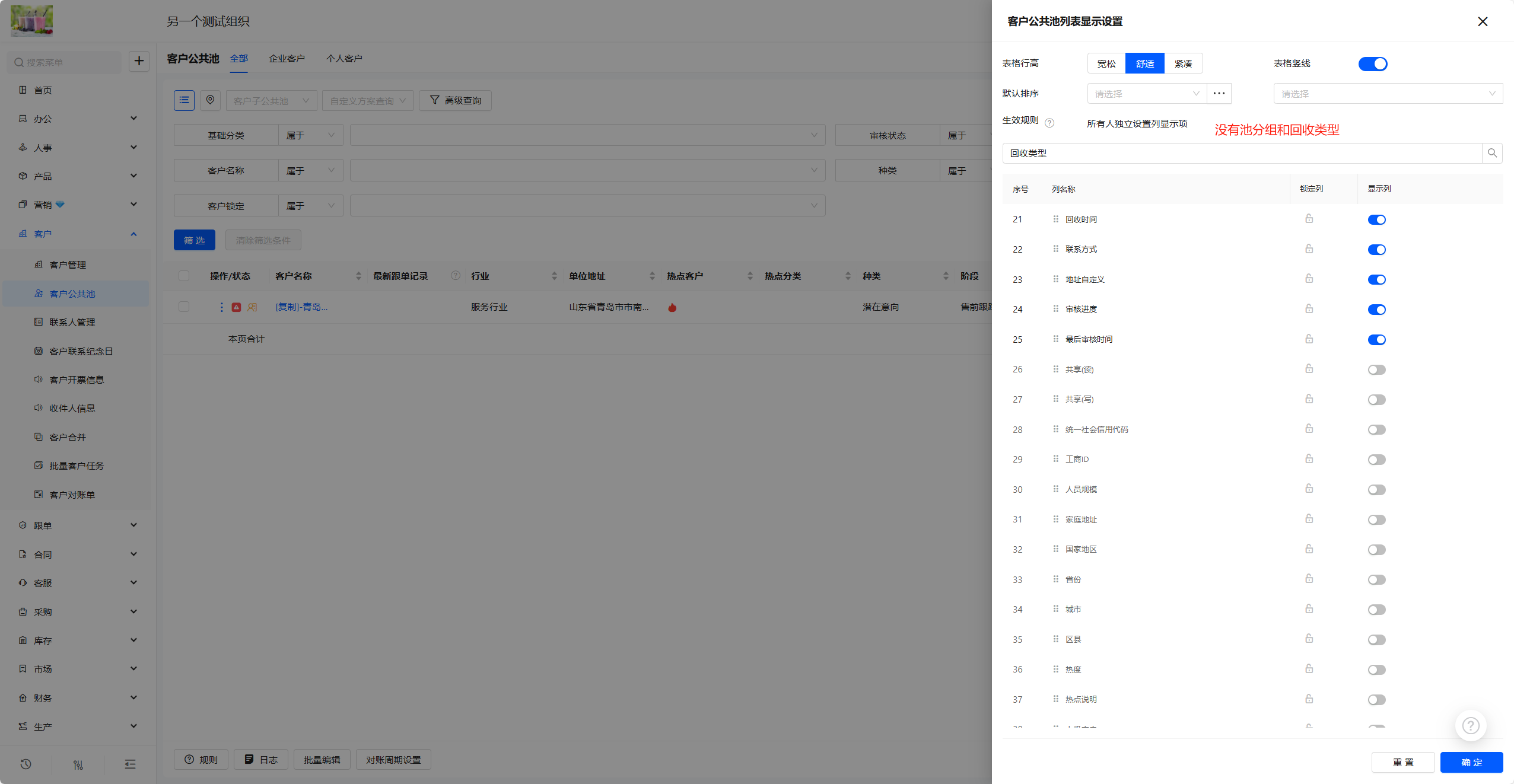Image resolution: width=1514 pixels, height=784 pixels.
Task: Enable display of 热点说明 column
Action: (x=1376, y=700)
